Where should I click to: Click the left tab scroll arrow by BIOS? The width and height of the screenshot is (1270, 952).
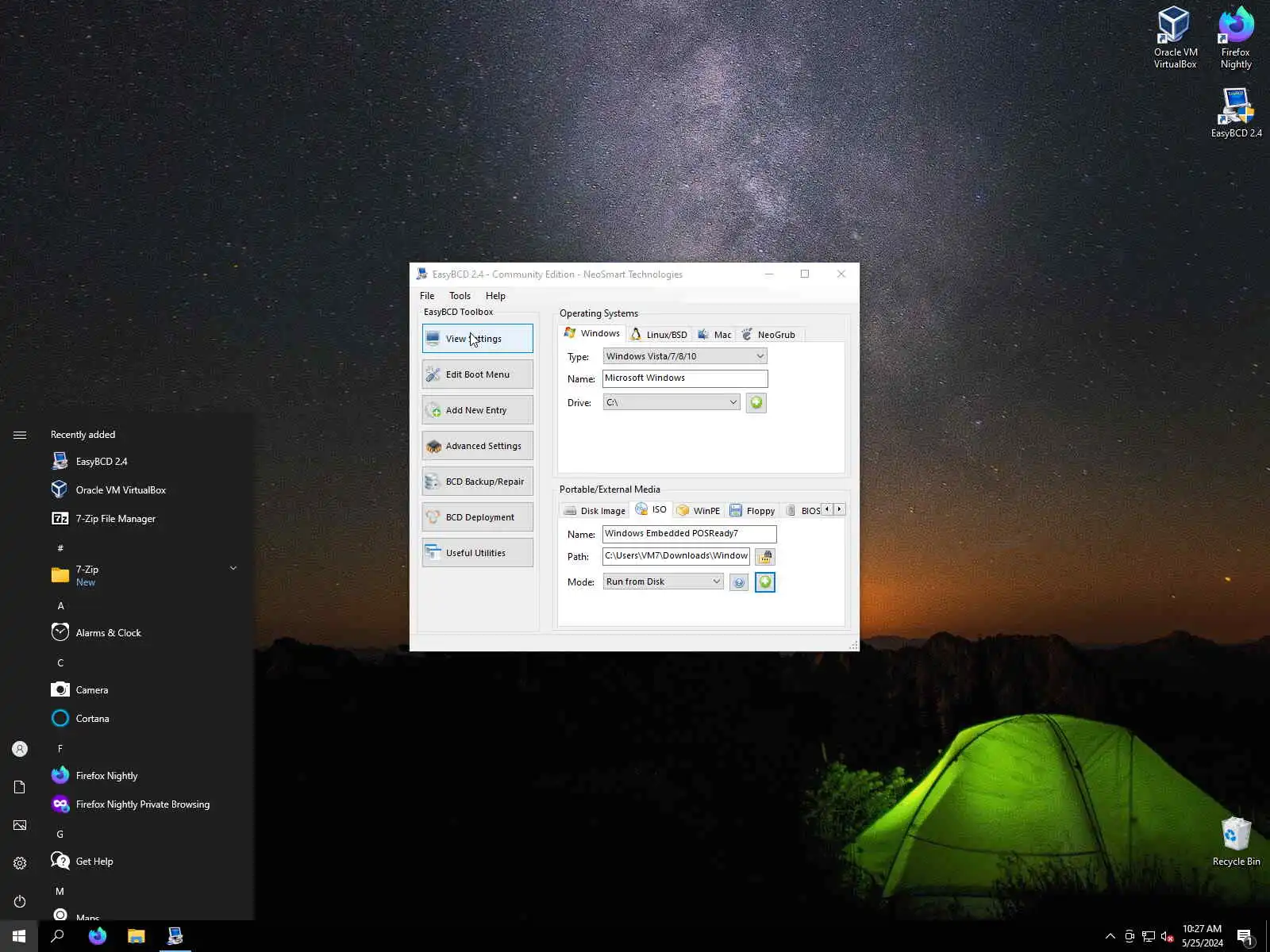click(827, 509)
